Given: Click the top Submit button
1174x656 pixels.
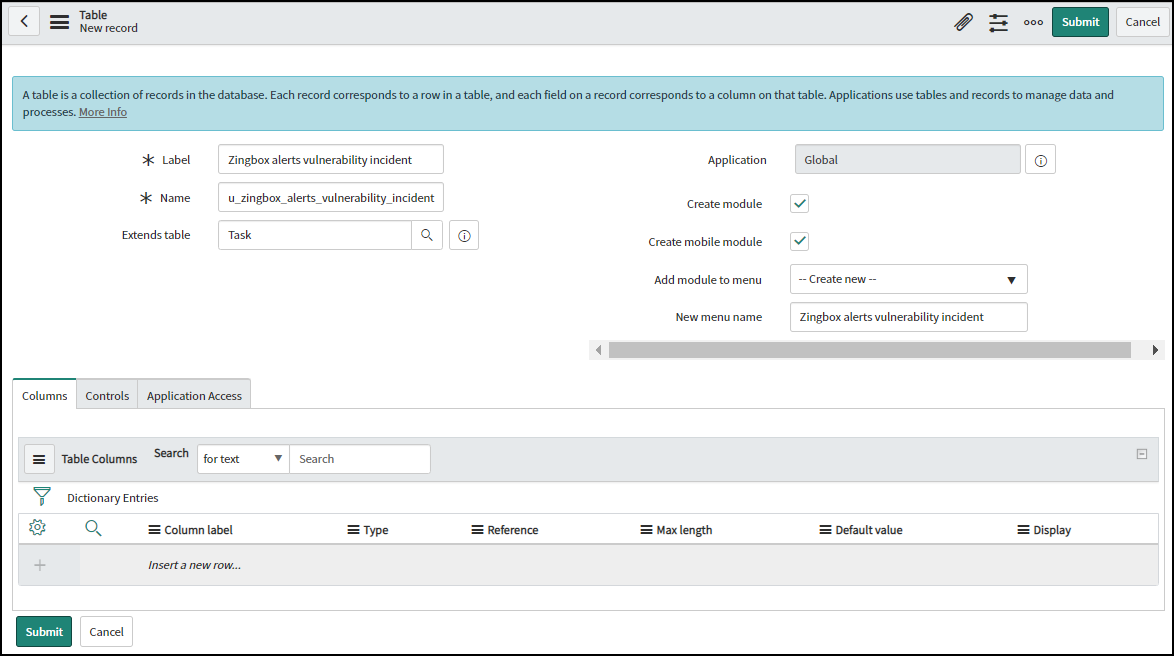Looking at the screenshot, I should click(x=1080, y=22).
